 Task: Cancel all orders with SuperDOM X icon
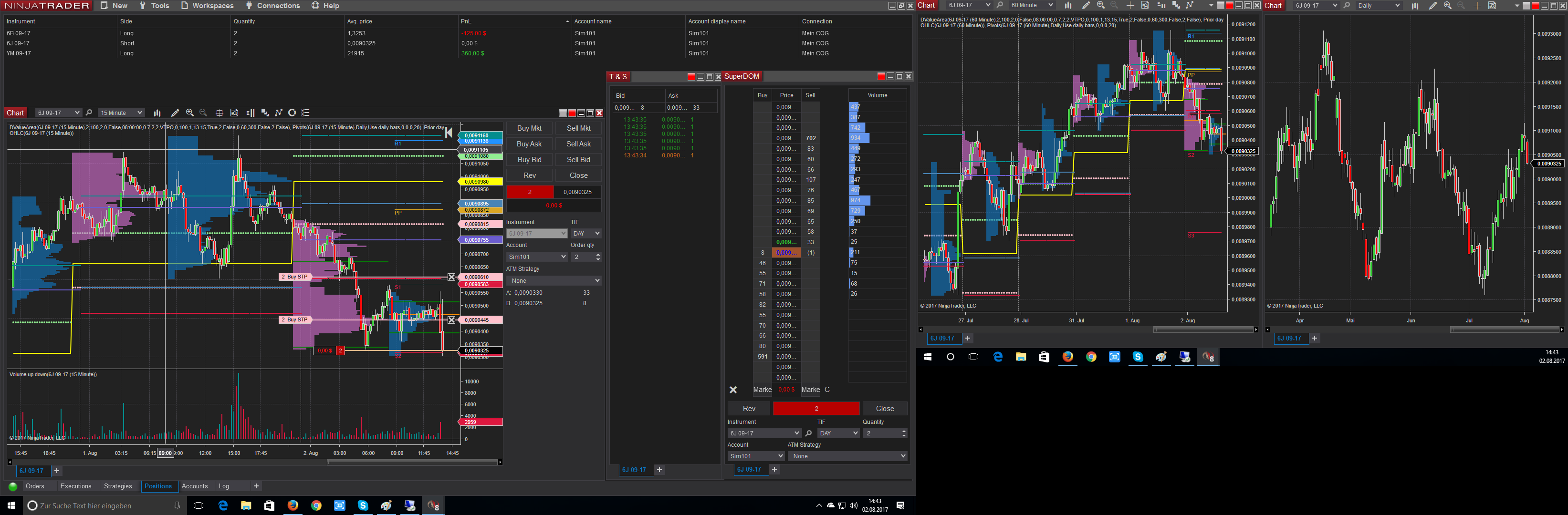point(733,390)
